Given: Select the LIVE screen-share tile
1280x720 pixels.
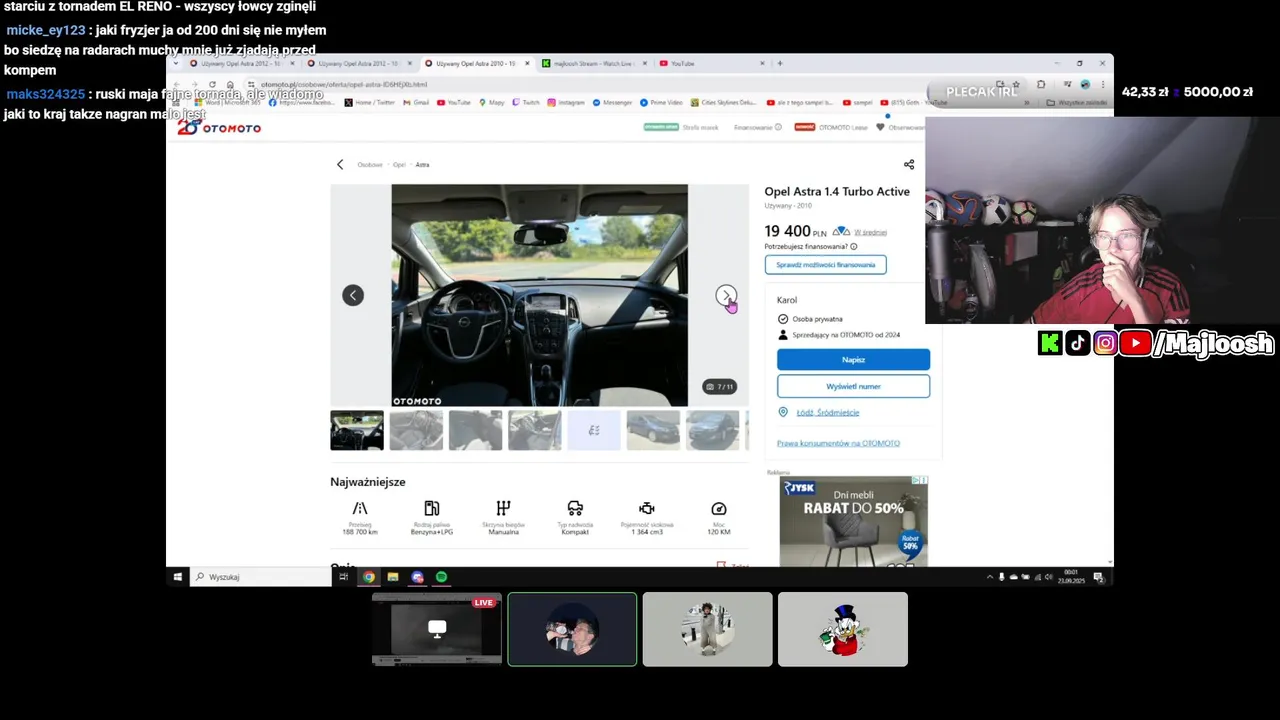Looking at the screenshot, I should coord(437,629).
